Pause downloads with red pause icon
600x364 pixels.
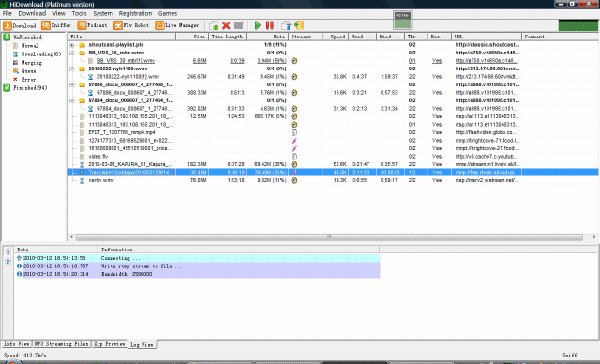[270, 26]
